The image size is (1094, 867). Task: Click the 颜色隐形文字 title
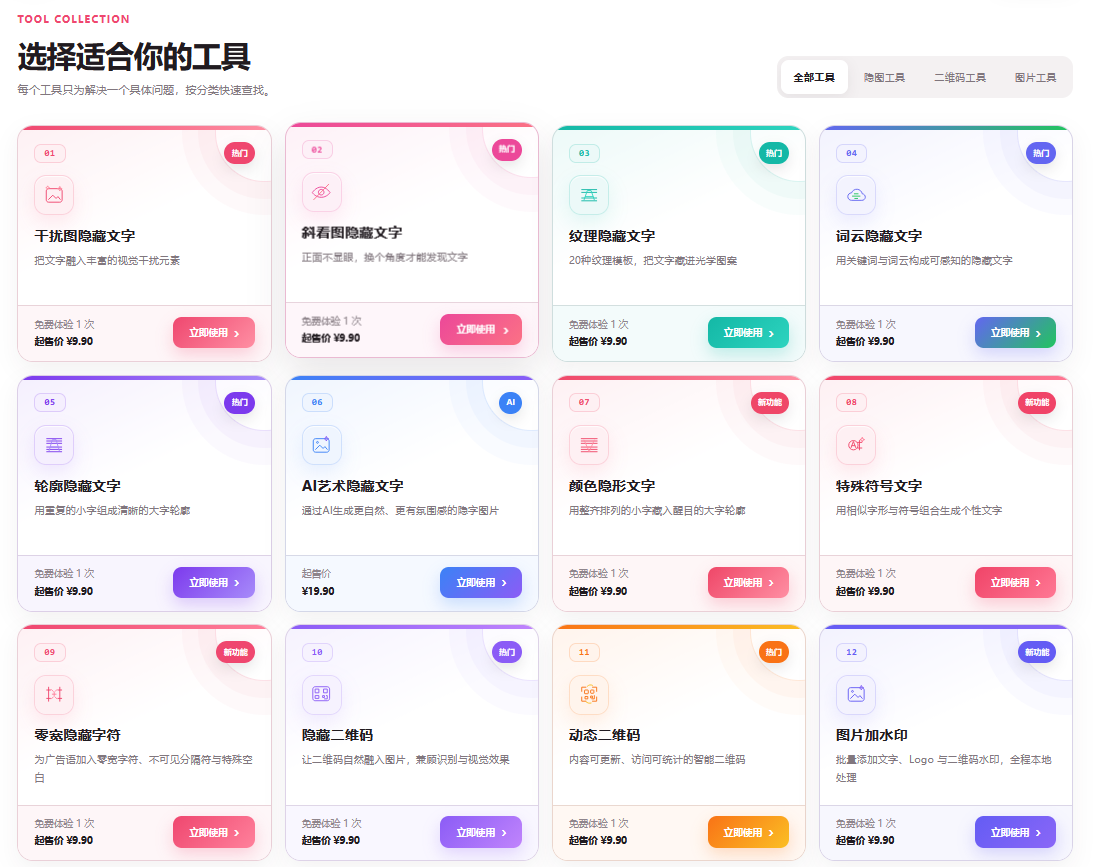pos(612,485)
